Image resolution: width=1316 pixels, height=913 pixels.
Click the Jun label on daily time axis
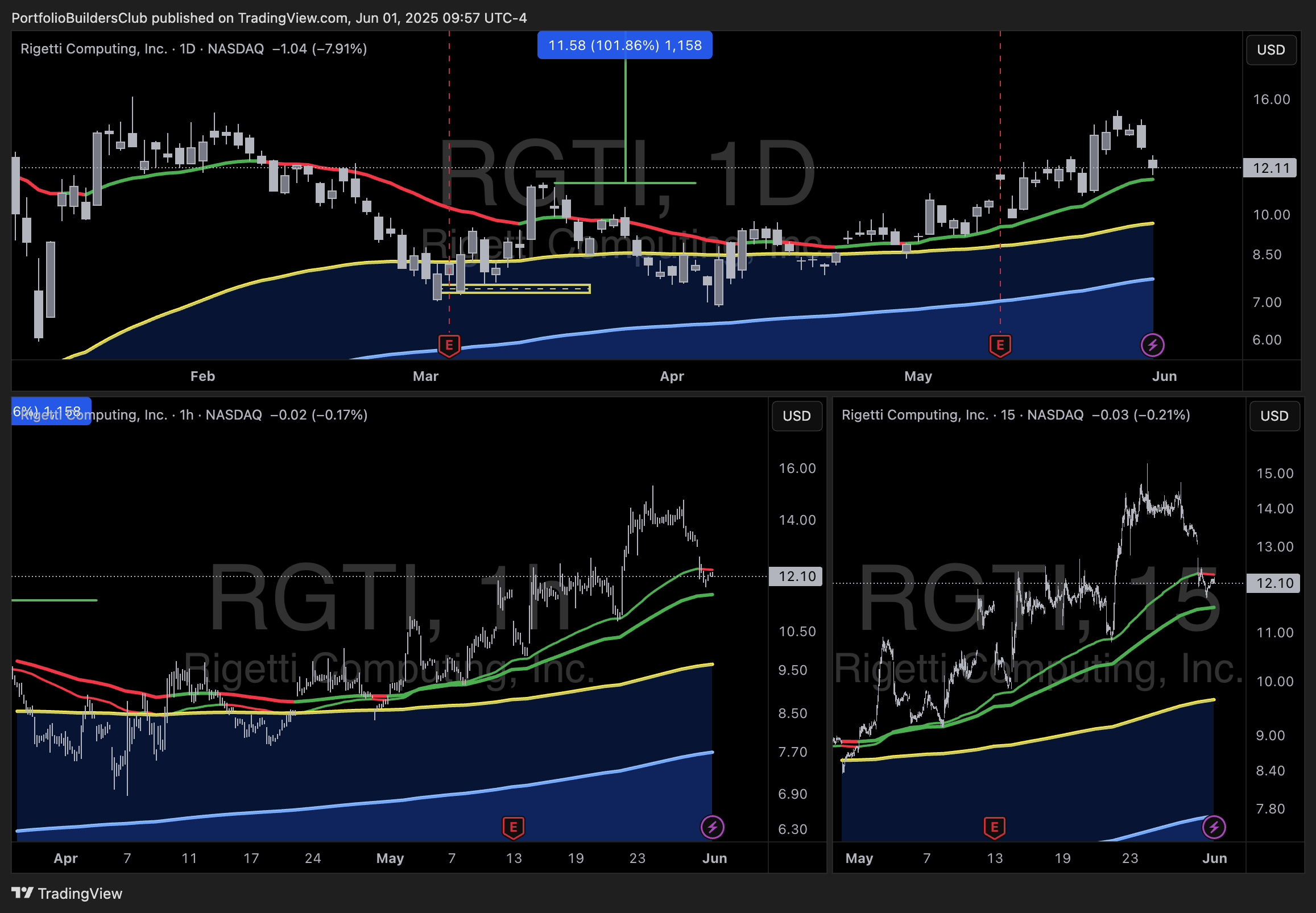[1164, 376]
